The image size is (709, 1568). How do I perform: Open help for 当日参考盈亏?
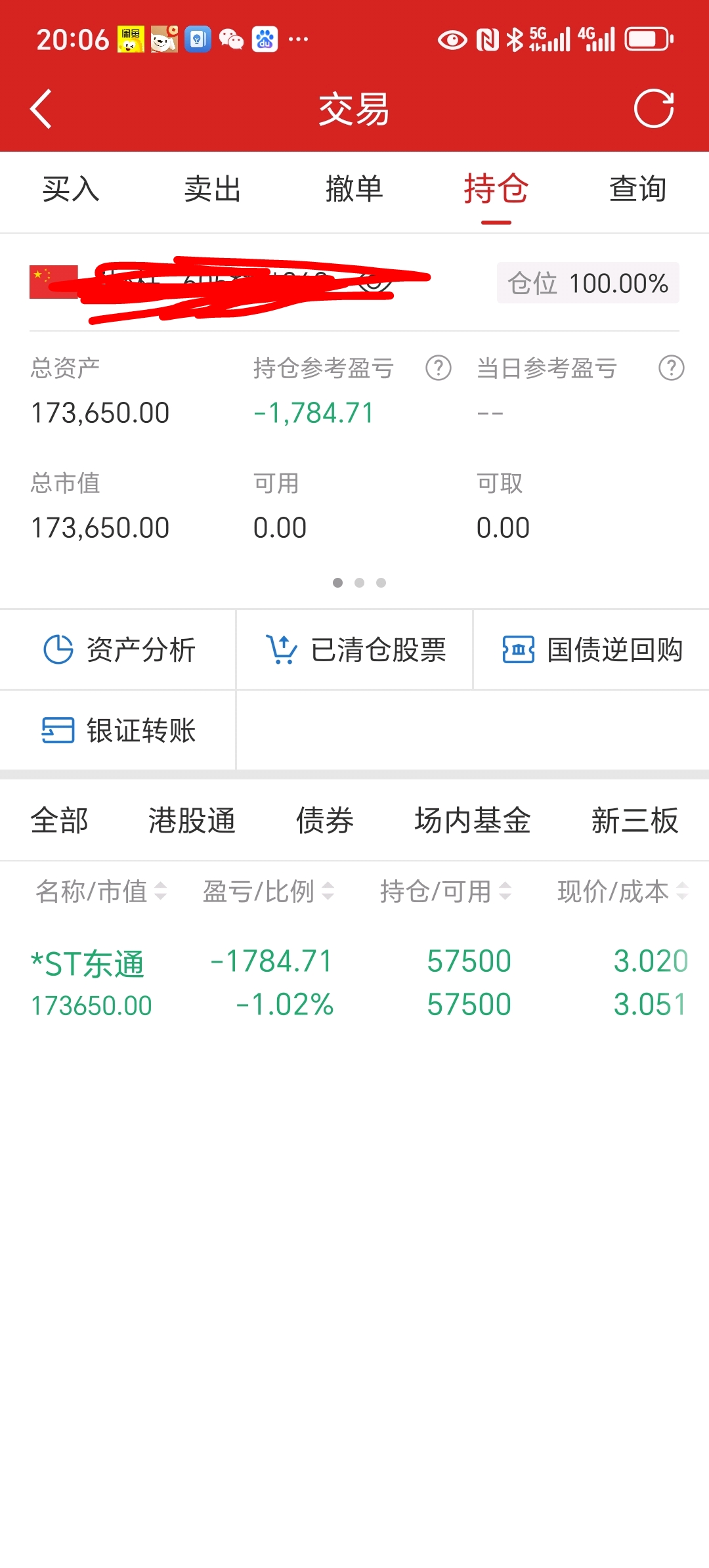tap(672, 368)
